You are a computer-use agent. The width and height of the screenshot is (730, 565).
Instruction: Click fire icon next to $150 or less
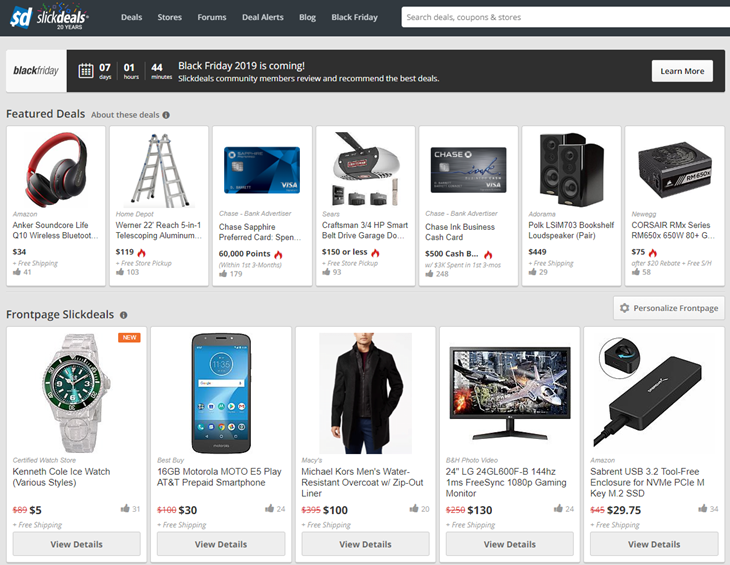click(375, 252)
